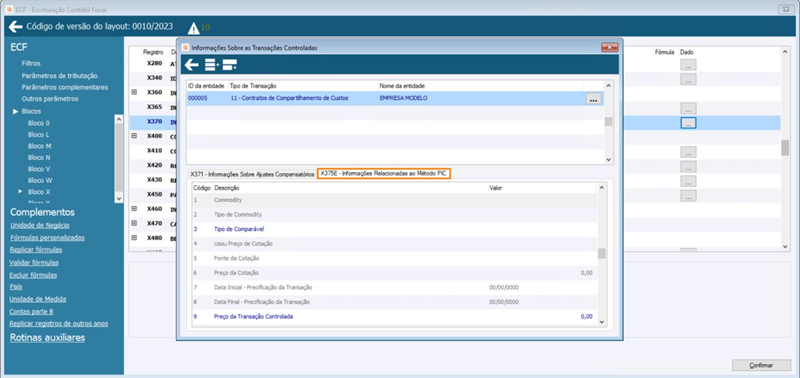Screen dimensions: 800x378
Task: Select Bloco V in the sidebar
Action: pos(39,169)
